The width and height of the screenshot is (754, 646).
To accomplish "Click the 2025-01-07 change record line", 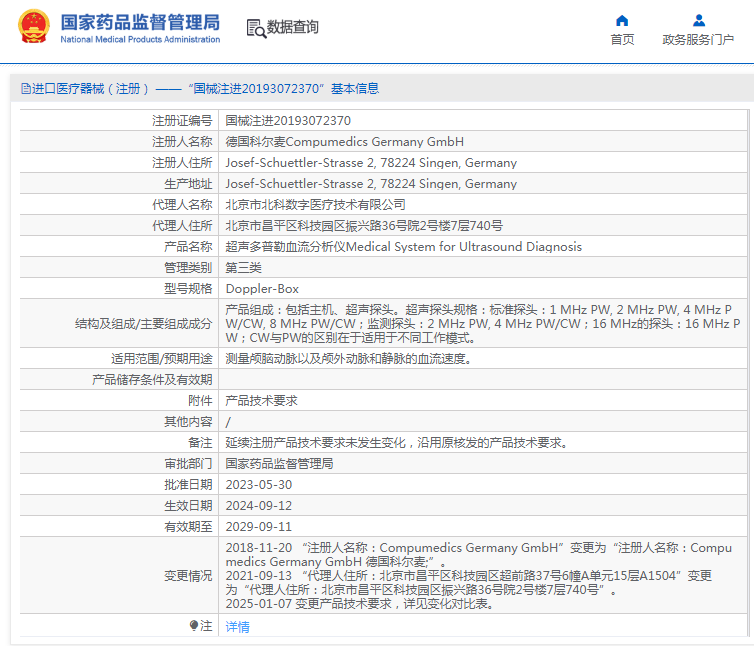I will [x=360, y=604].
